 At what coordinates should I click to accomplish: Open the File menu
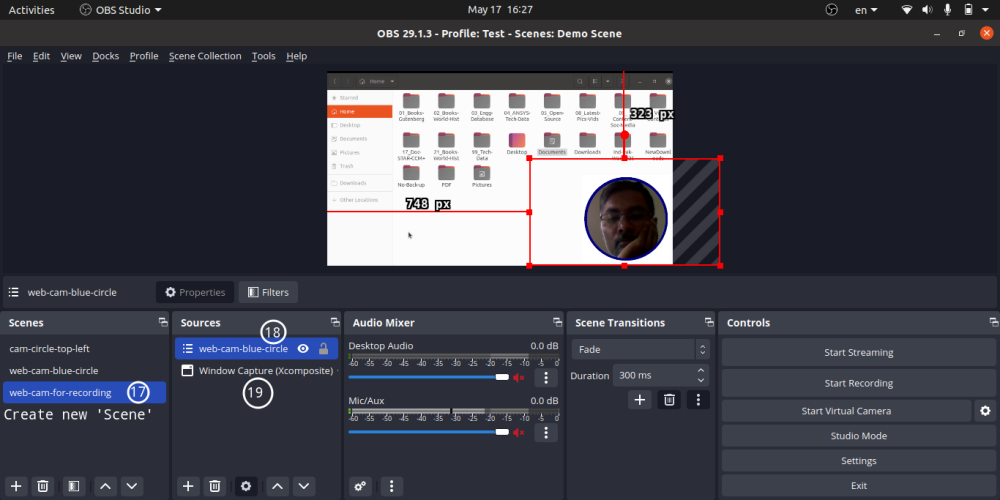[15, 56]
